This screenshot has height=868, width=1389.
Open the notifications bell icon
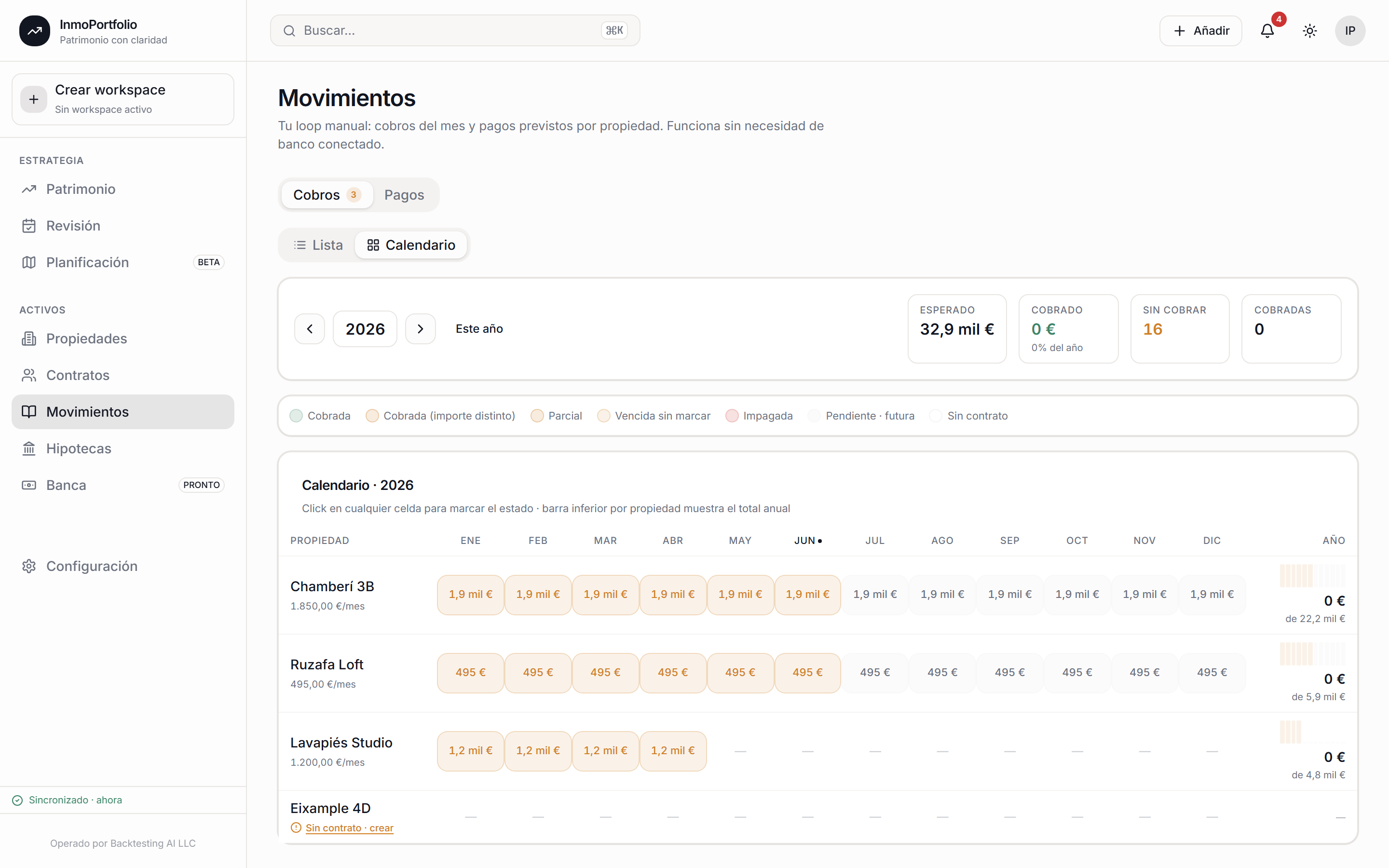click(x=1267, y=30)
